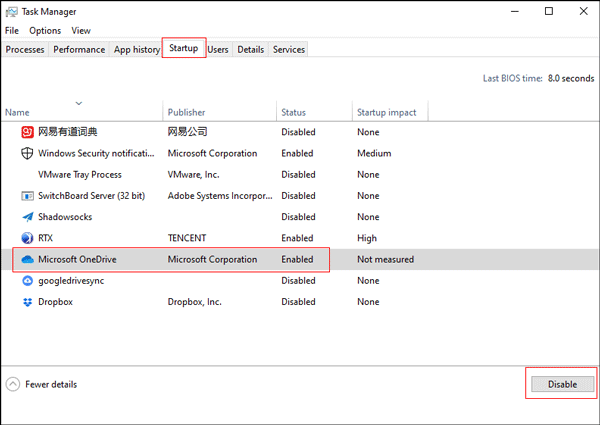Screen dimensions: 600x425
Task: Select the RTX row name
Action: tap(46, 238)
